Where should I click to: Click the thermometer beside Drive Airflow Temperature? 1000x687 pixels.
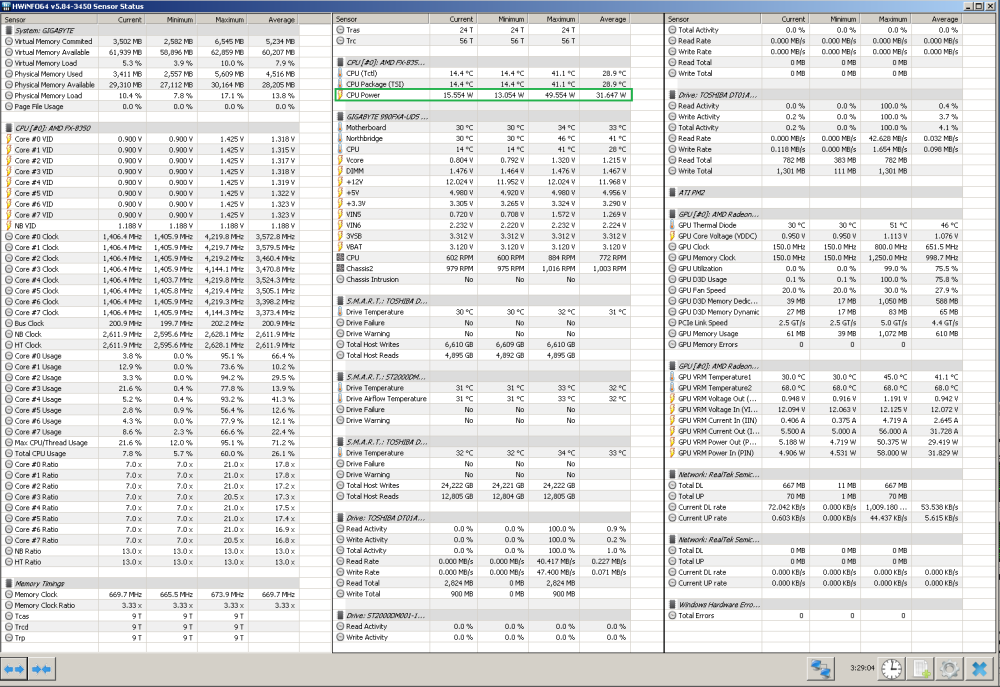point(340,399)
